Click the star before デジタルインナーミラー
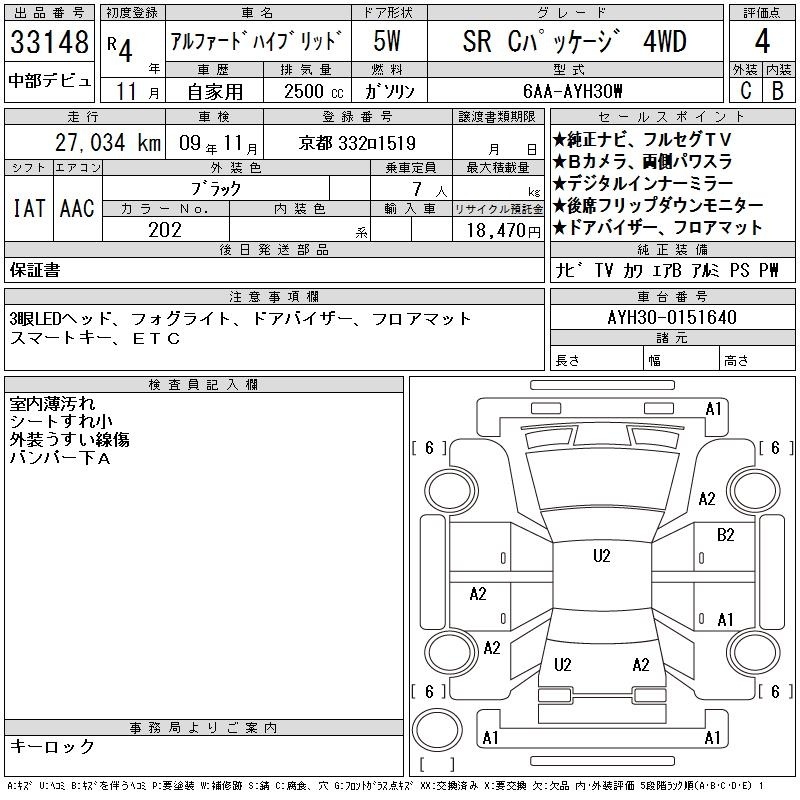The height and width of the screenshot is (800, 800). point(559,184)
